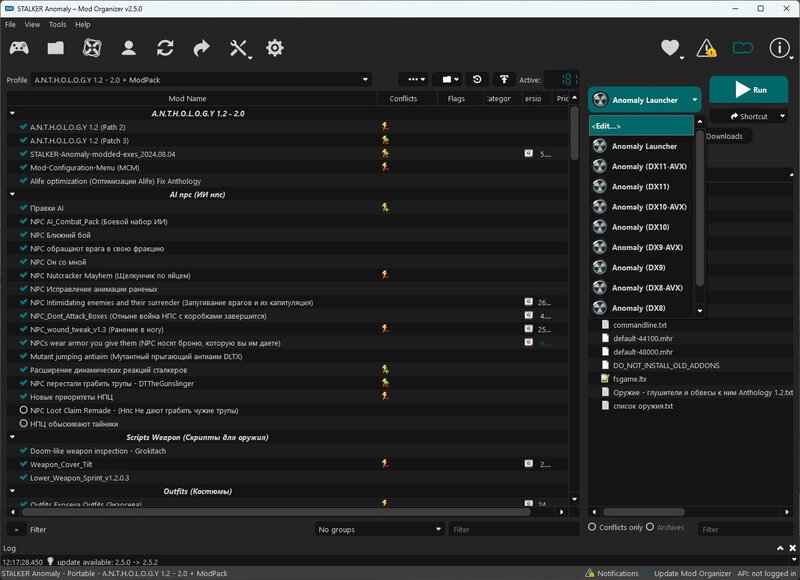Screen dimensions: 800x580
Task: Focus the mod list Filter input field
Action: (513, 529)
